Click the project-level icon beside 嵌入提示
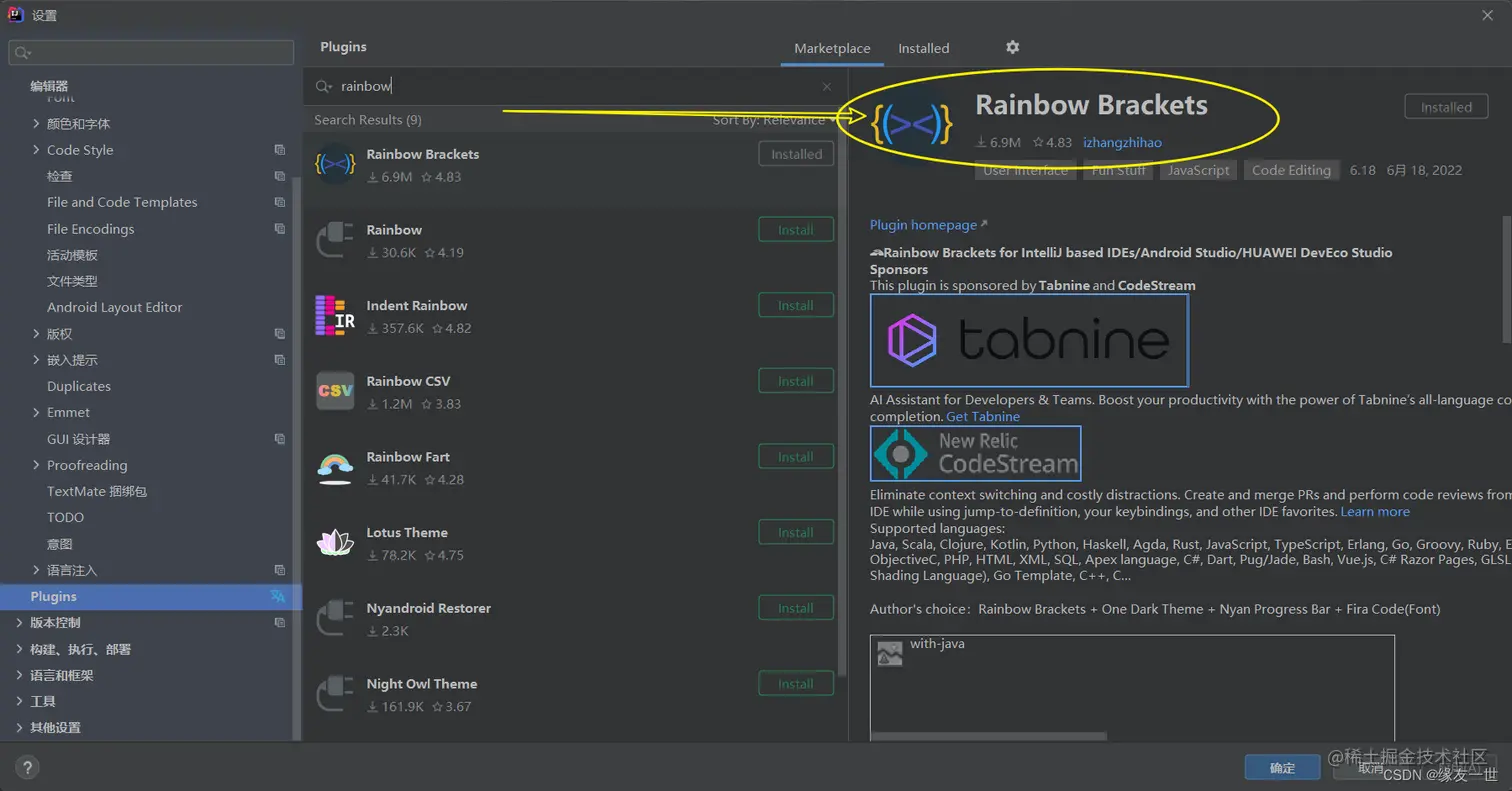 [280, 360]
